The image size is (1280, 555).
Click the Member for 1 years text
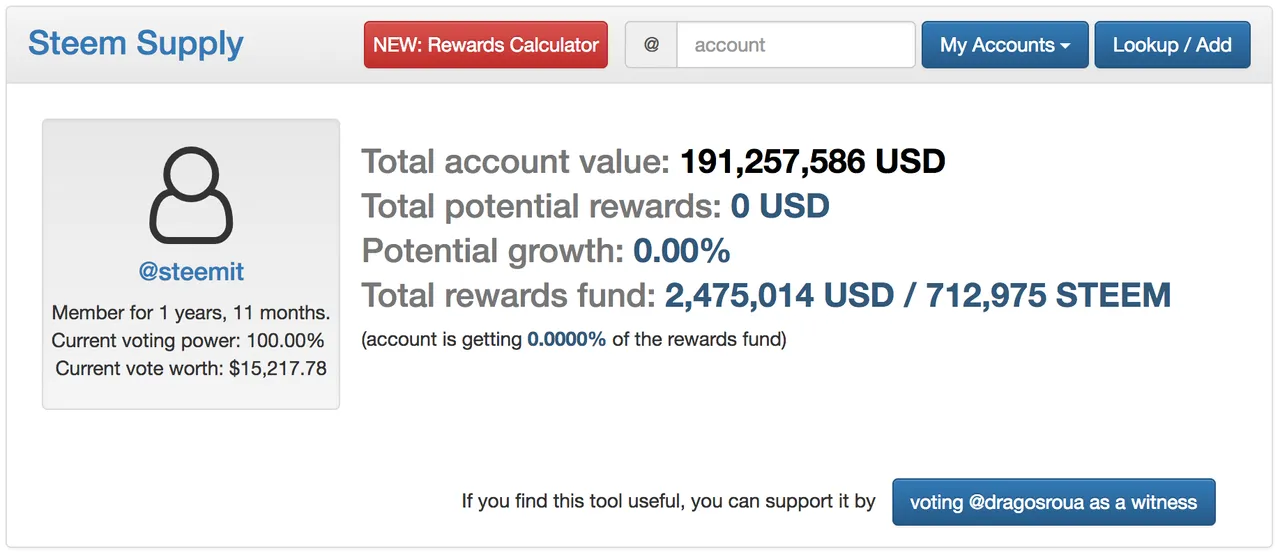pos(191,313)
